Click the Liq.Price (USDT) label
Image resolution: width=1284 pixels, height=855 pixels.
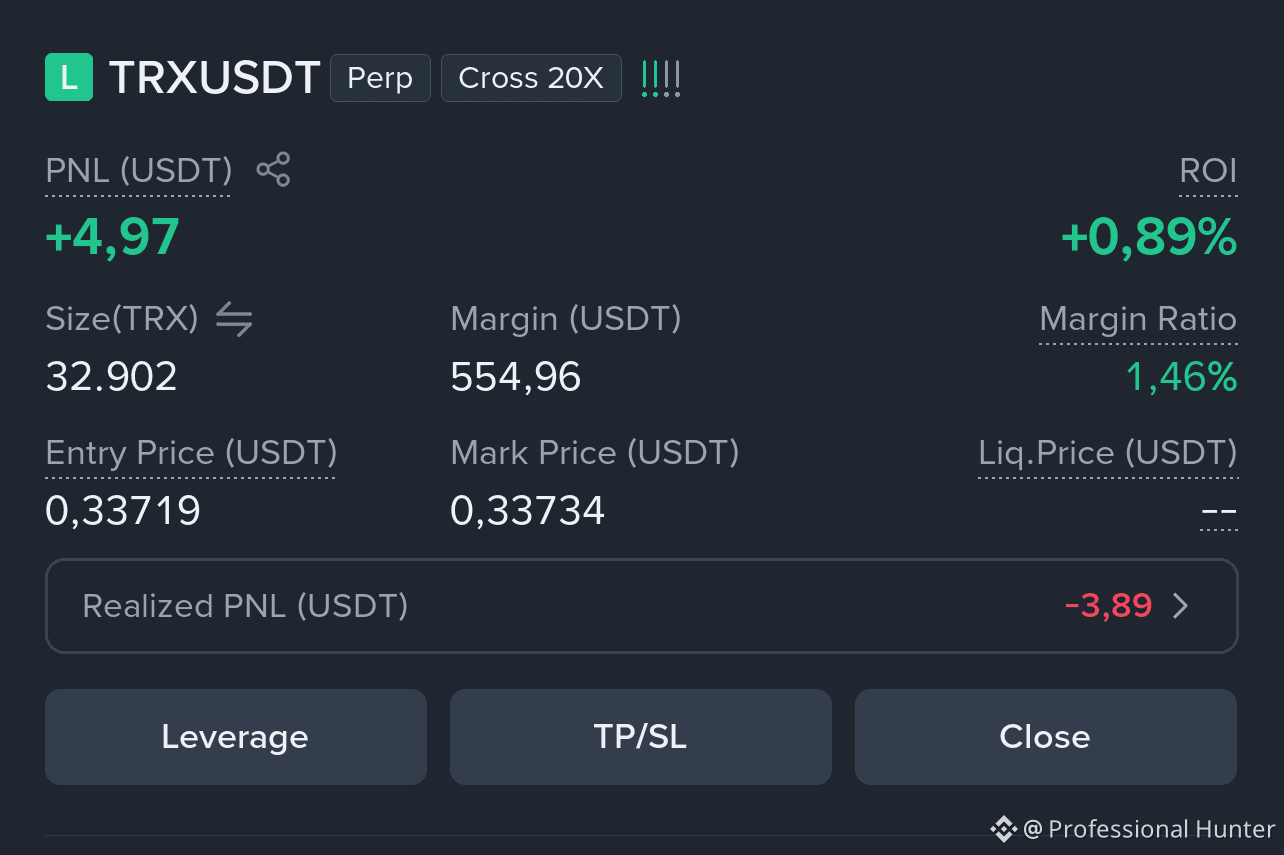pos(1107,453)
